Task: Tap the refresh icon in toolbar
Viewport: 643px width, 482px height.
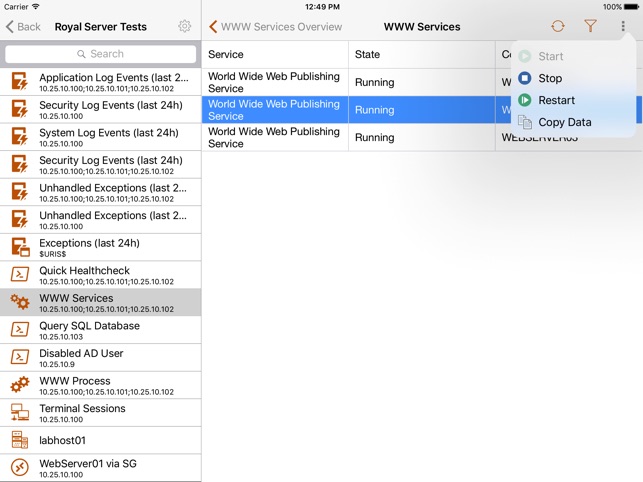Action: [x=558, y=26]
